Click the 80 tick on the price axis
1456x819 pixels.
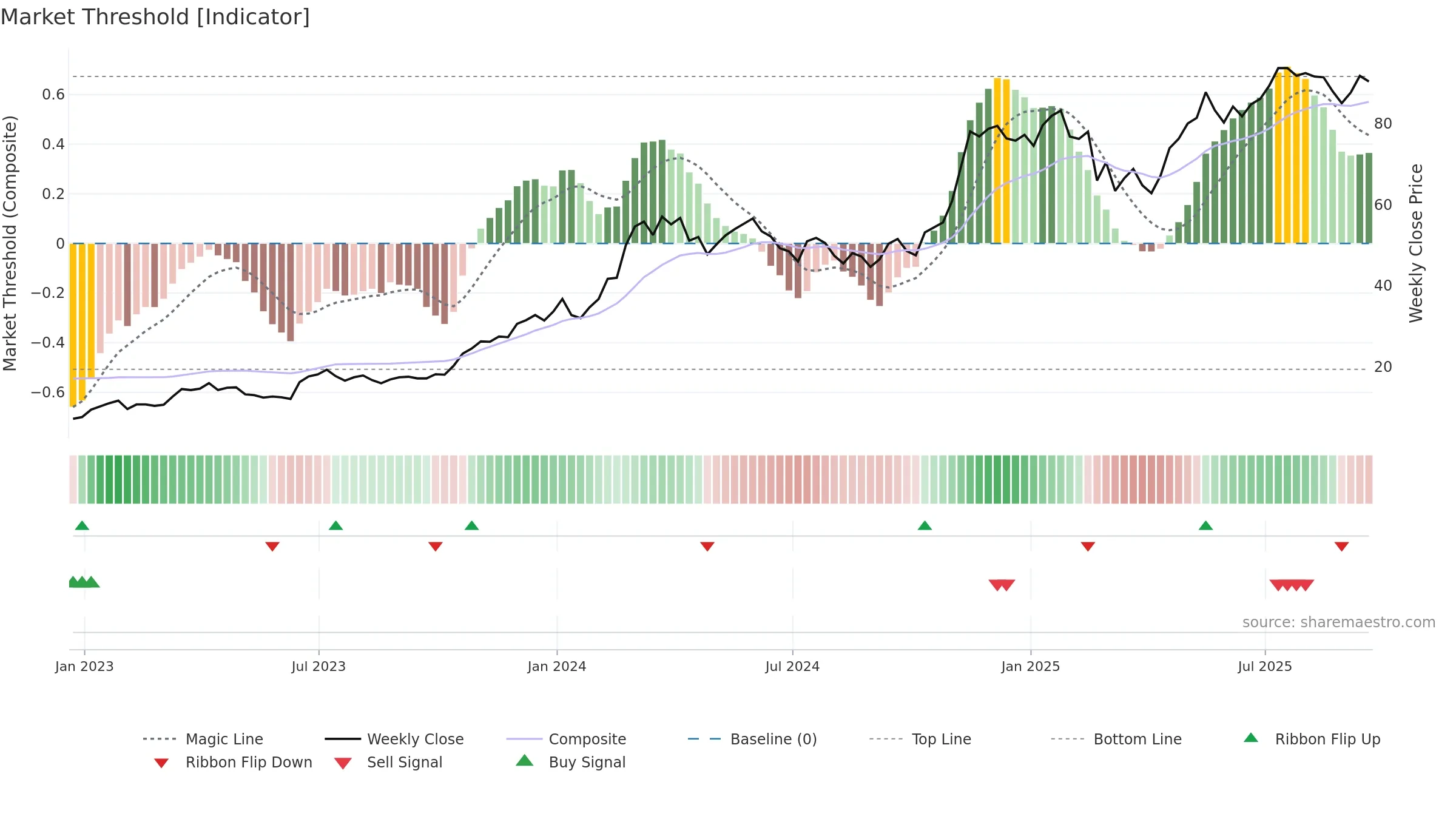coord(1383,123)
